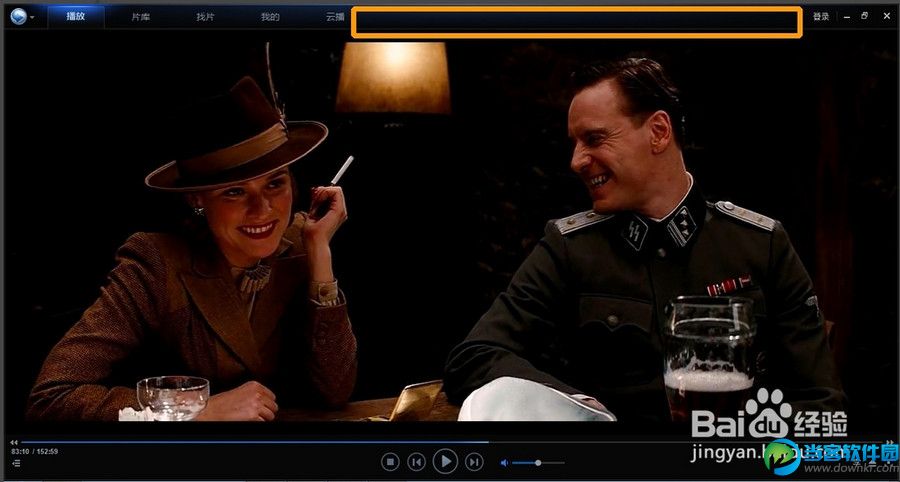Click the 登录 login link

(821, 17)
